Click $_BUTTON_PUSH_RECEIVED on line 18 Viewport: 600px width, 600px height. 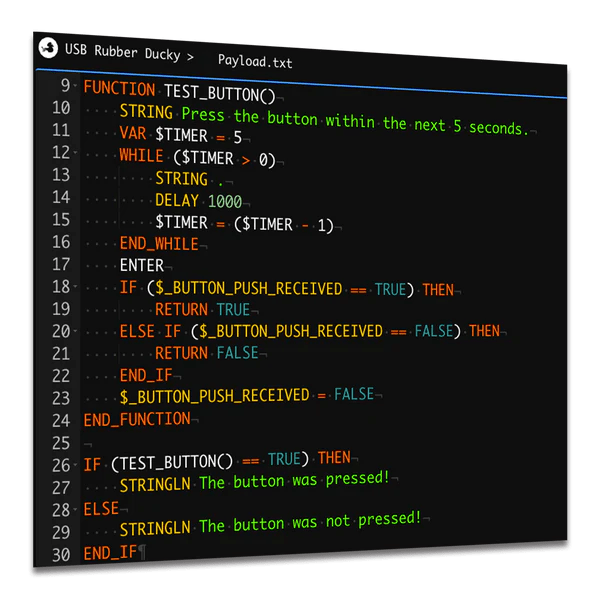click(x=248, y=289)
